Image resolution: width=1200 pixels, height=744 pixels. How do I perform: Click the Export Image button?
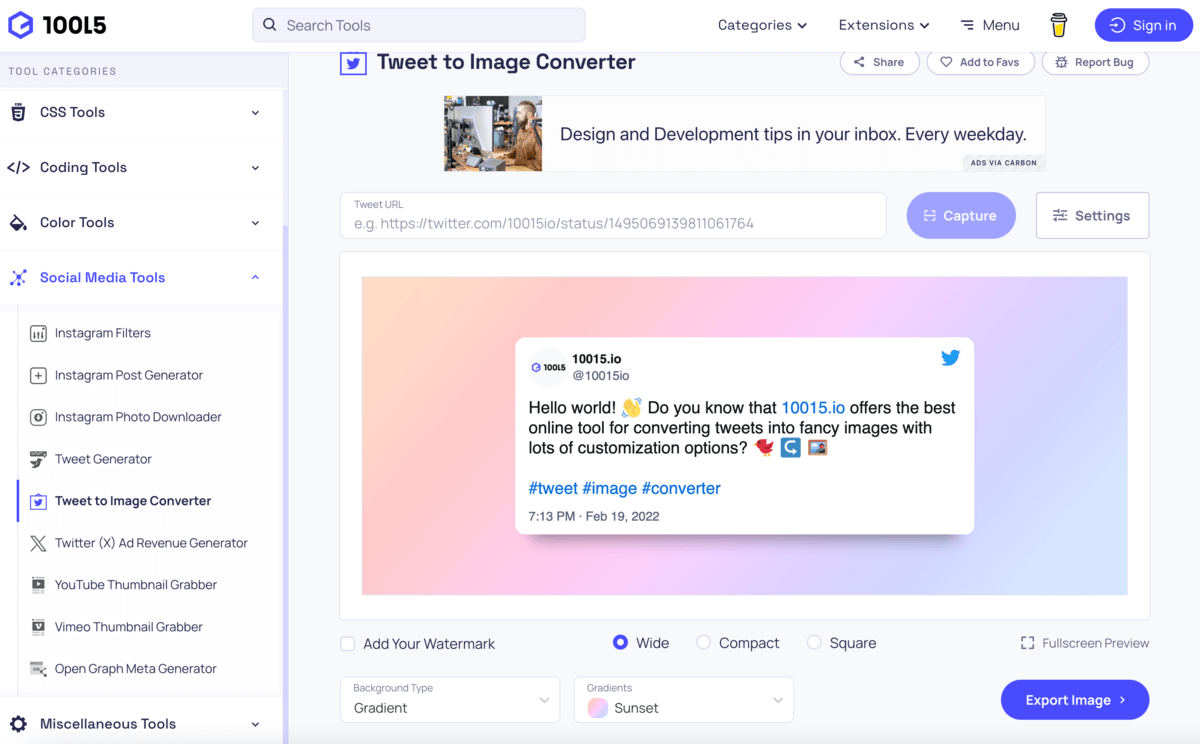click(x=1074, y=700)
